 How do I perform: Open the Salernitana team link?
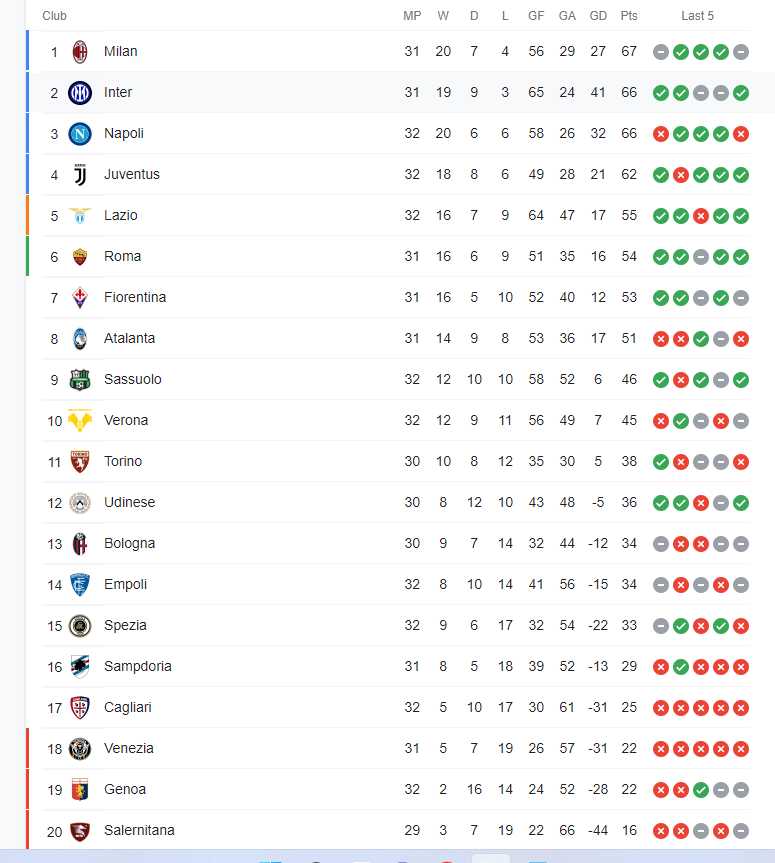click(139, 831)
